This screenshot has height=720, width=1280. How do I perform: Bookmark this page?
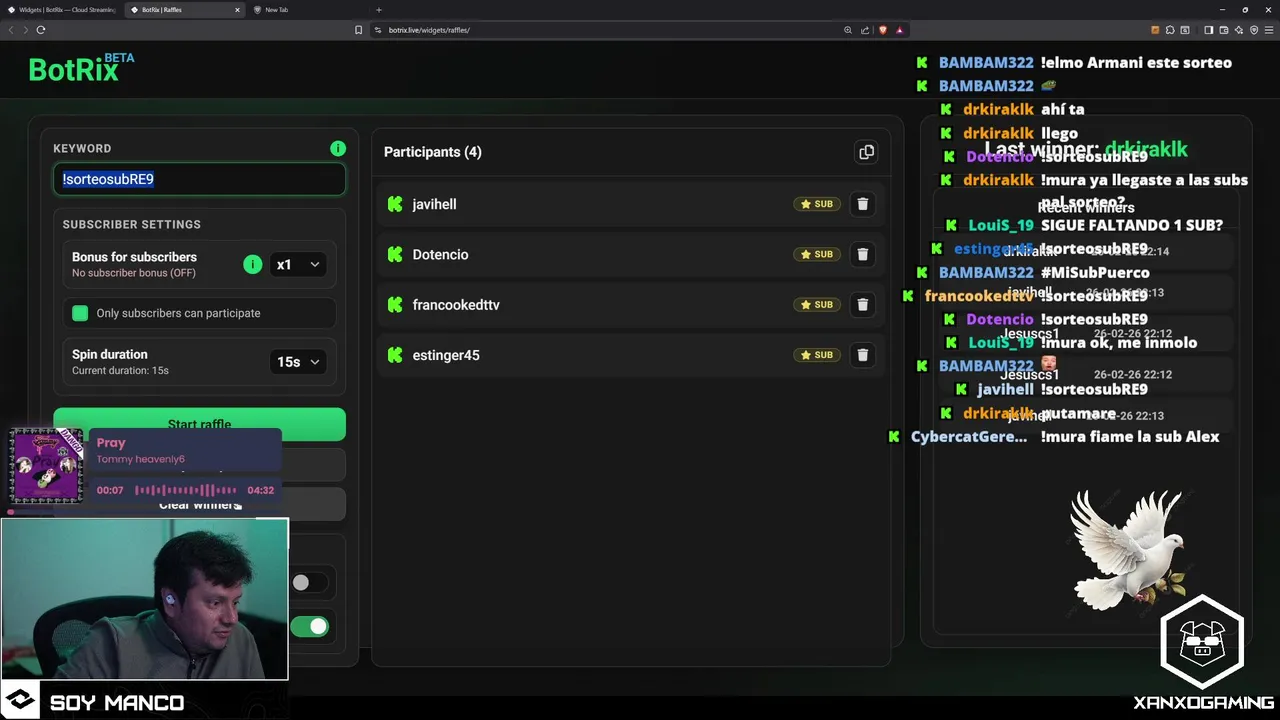pyautogui.click(x=358, y=30)
